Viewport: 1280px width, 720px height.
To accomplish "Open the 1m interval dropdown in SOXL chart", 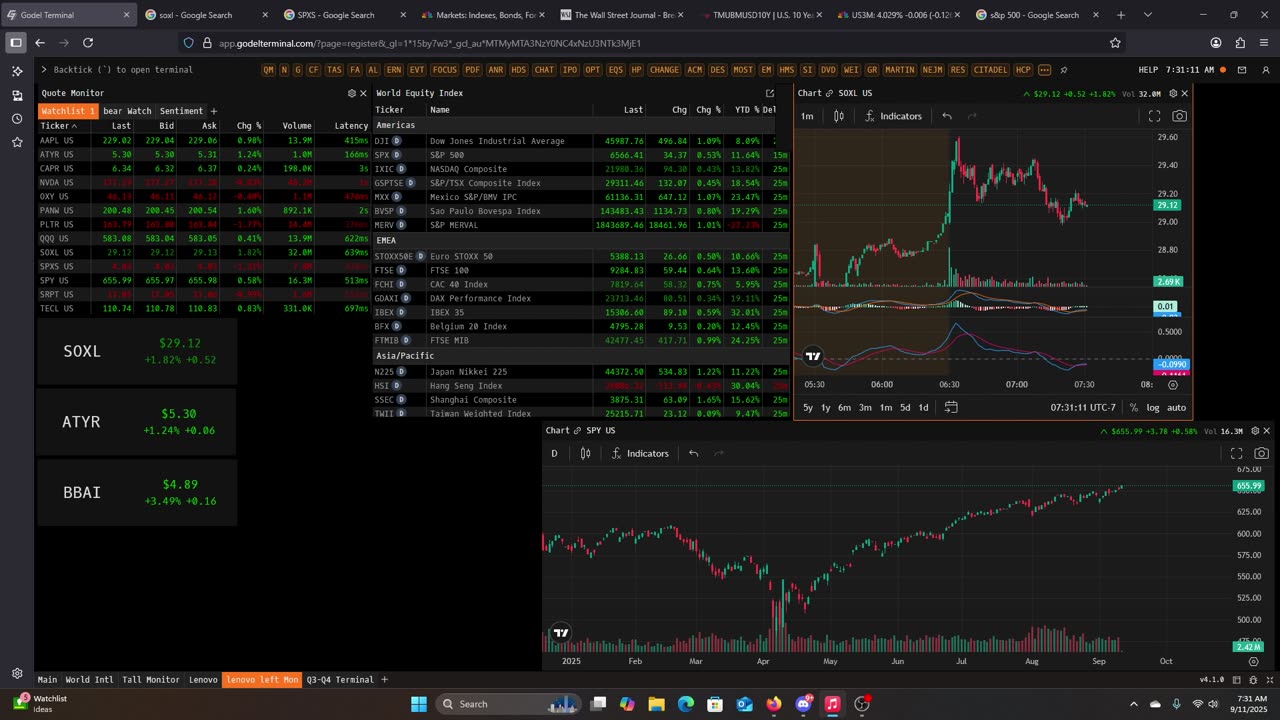I will (x=807, y=116).
